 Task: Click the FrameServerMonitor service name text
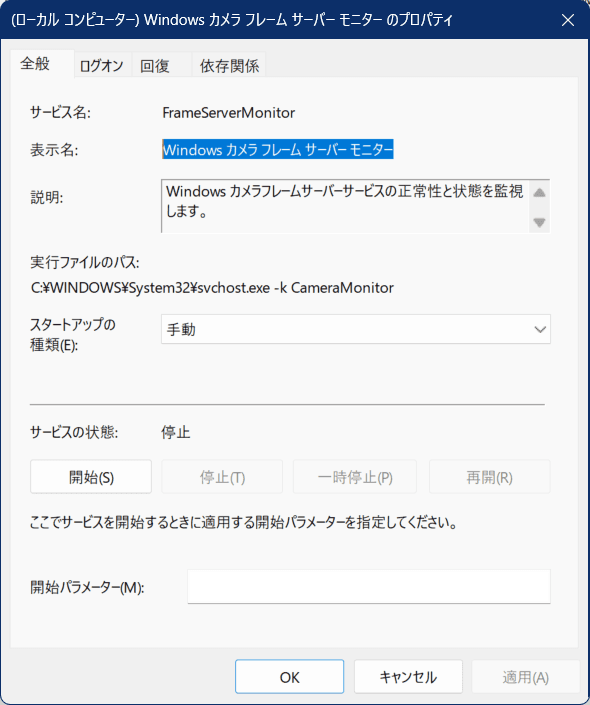coord(228,112)
